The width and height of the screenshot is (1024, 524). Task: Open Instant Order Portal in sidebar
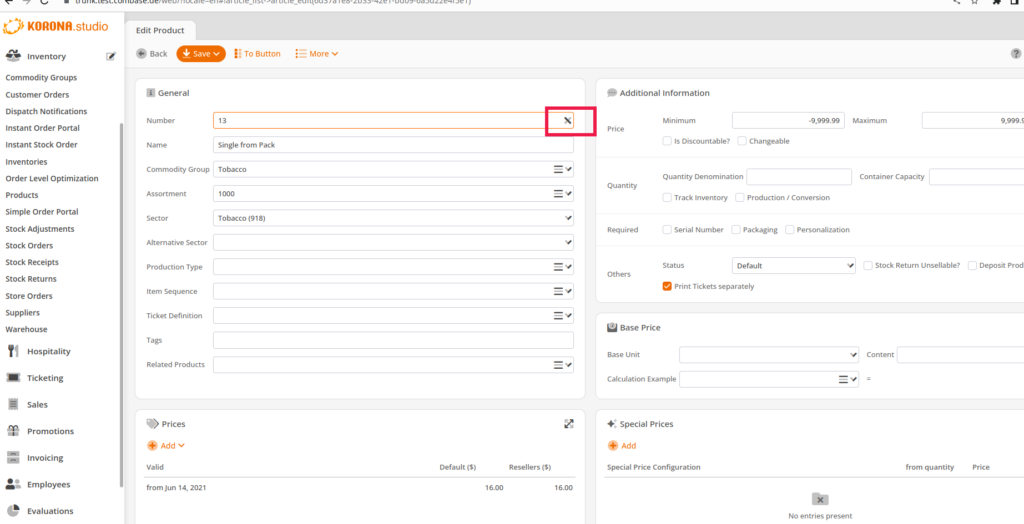pos(42,128)
